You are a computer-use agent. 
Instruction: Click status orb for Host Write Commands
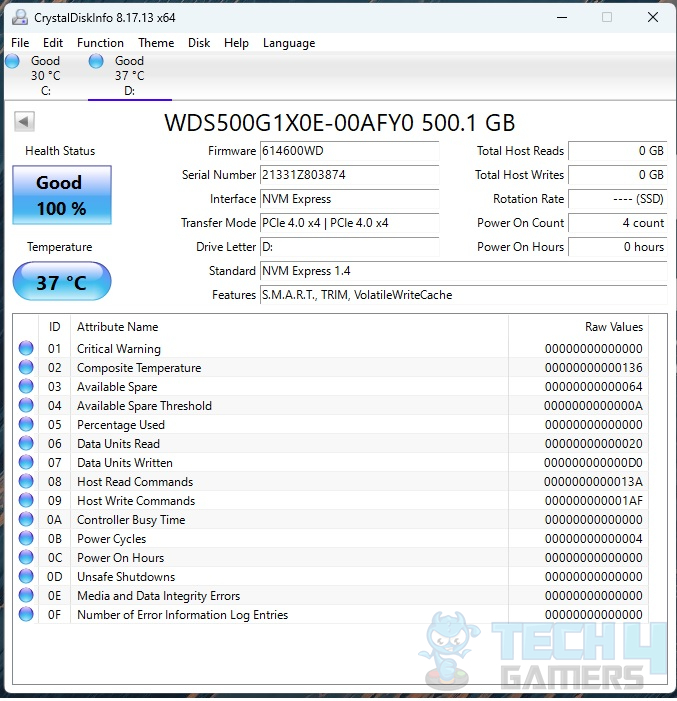click(26, 500)
